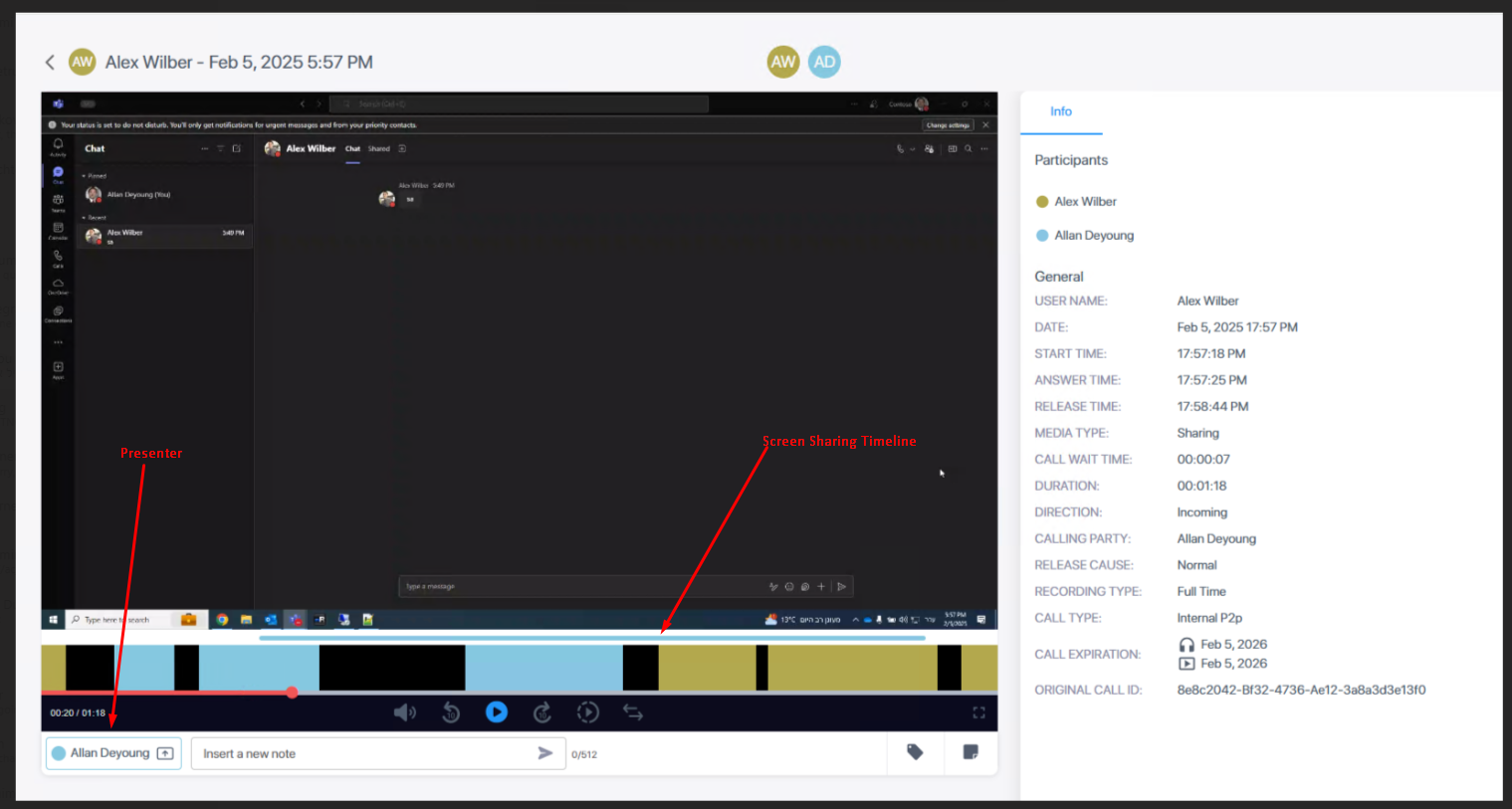This screenshot has width=1512, height=809.
Task: Click the AW participant avatar at top
Action: click(x=783, y=62)
